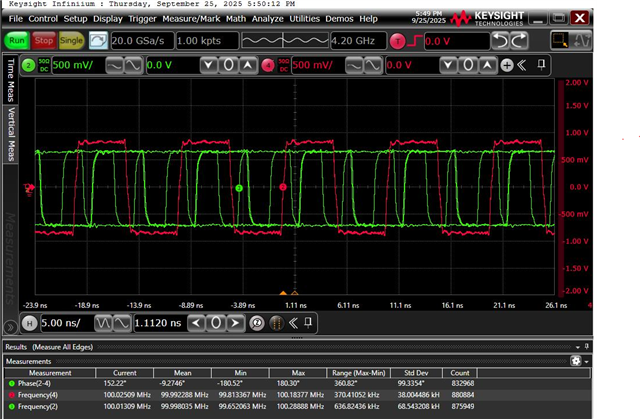Screen dimensions: 640x419
Task: Select the Phase(2-4) measurement row
Action: [36, 382]
